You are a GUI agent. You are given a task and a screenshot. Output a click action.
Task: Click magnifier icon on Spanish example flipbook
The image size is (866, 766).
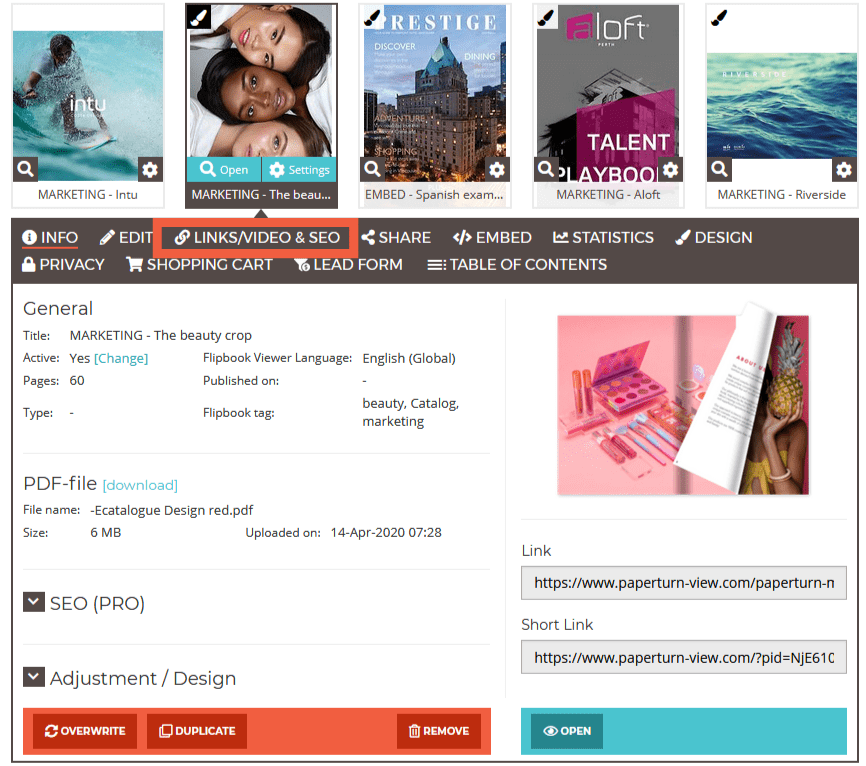(373, 169)
